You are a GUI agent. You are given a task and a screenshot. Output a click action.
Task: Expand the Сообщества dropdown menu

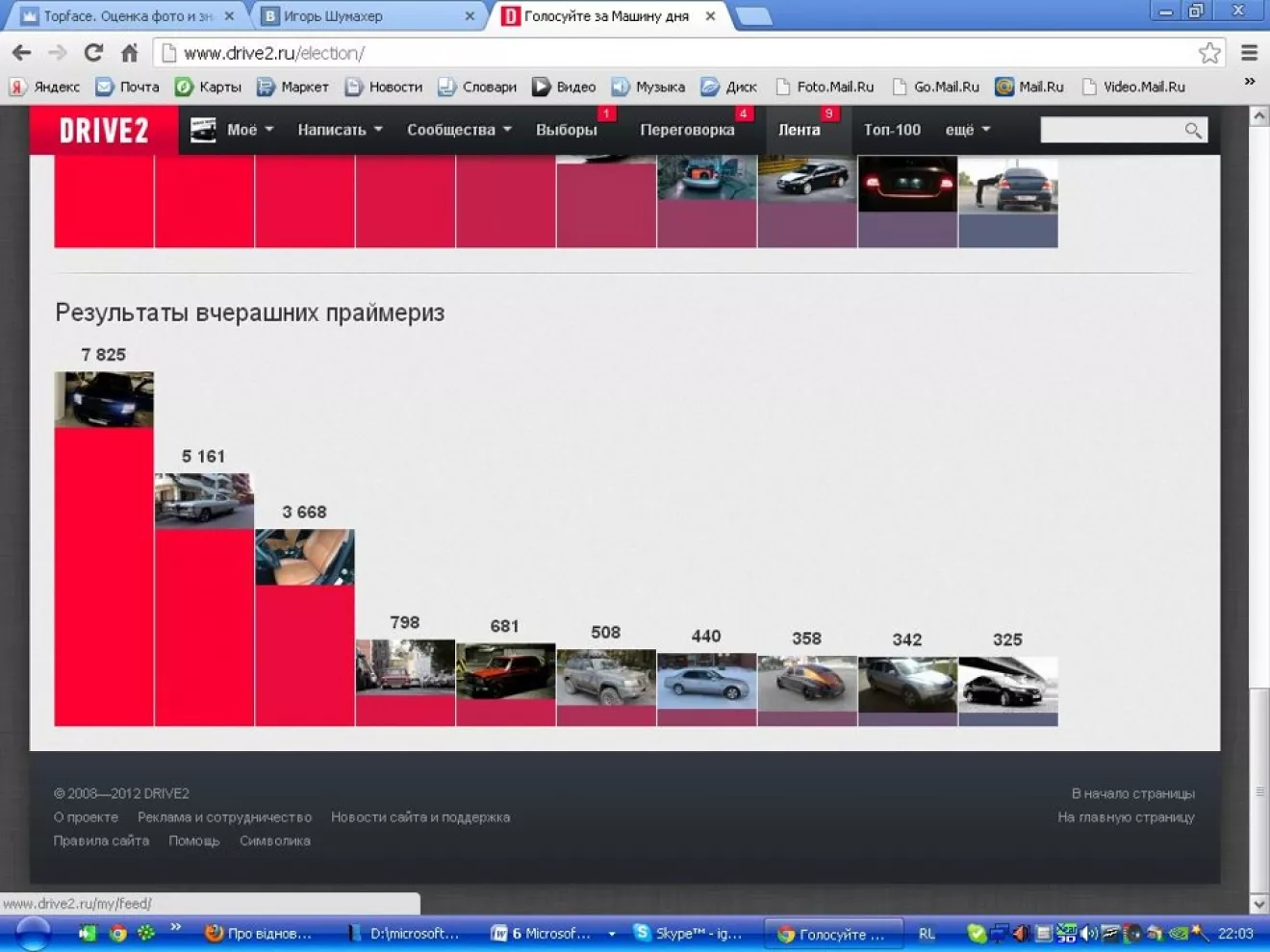pyautogui.click(x=459, y=130)
